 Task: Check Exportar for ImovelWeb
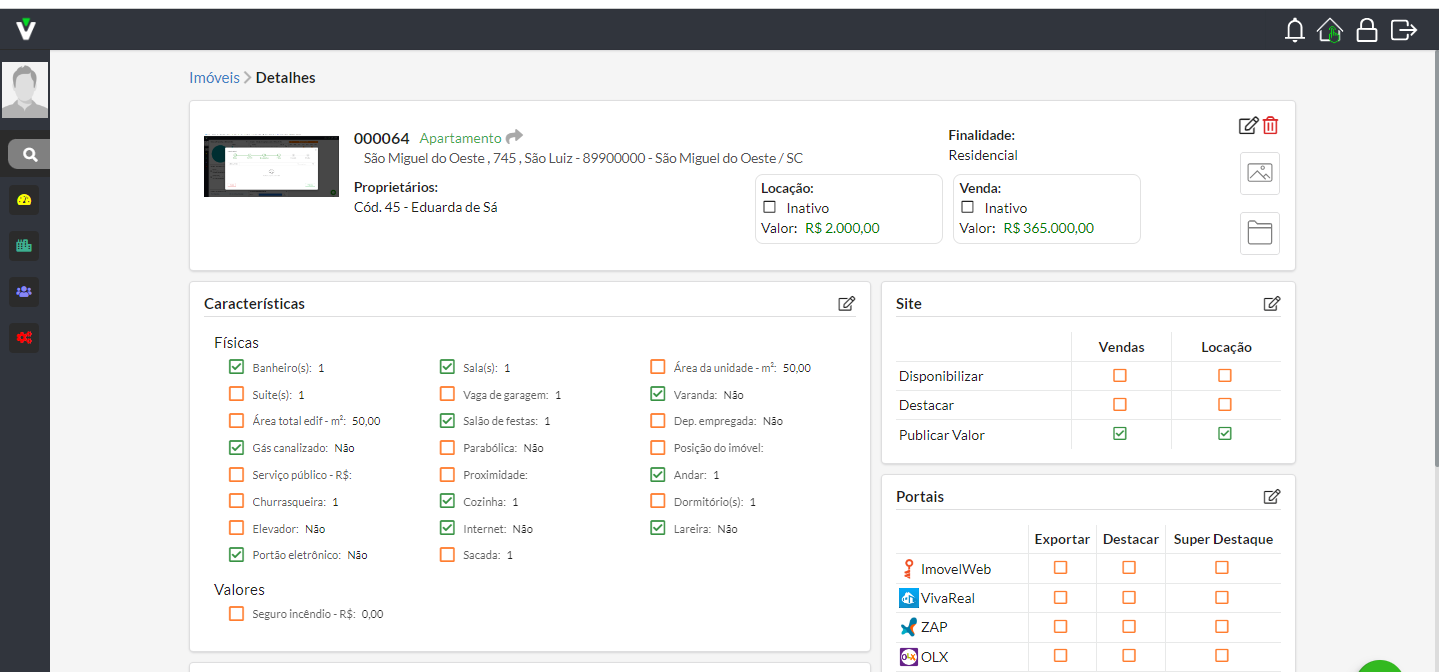[x=1061, y=568]
